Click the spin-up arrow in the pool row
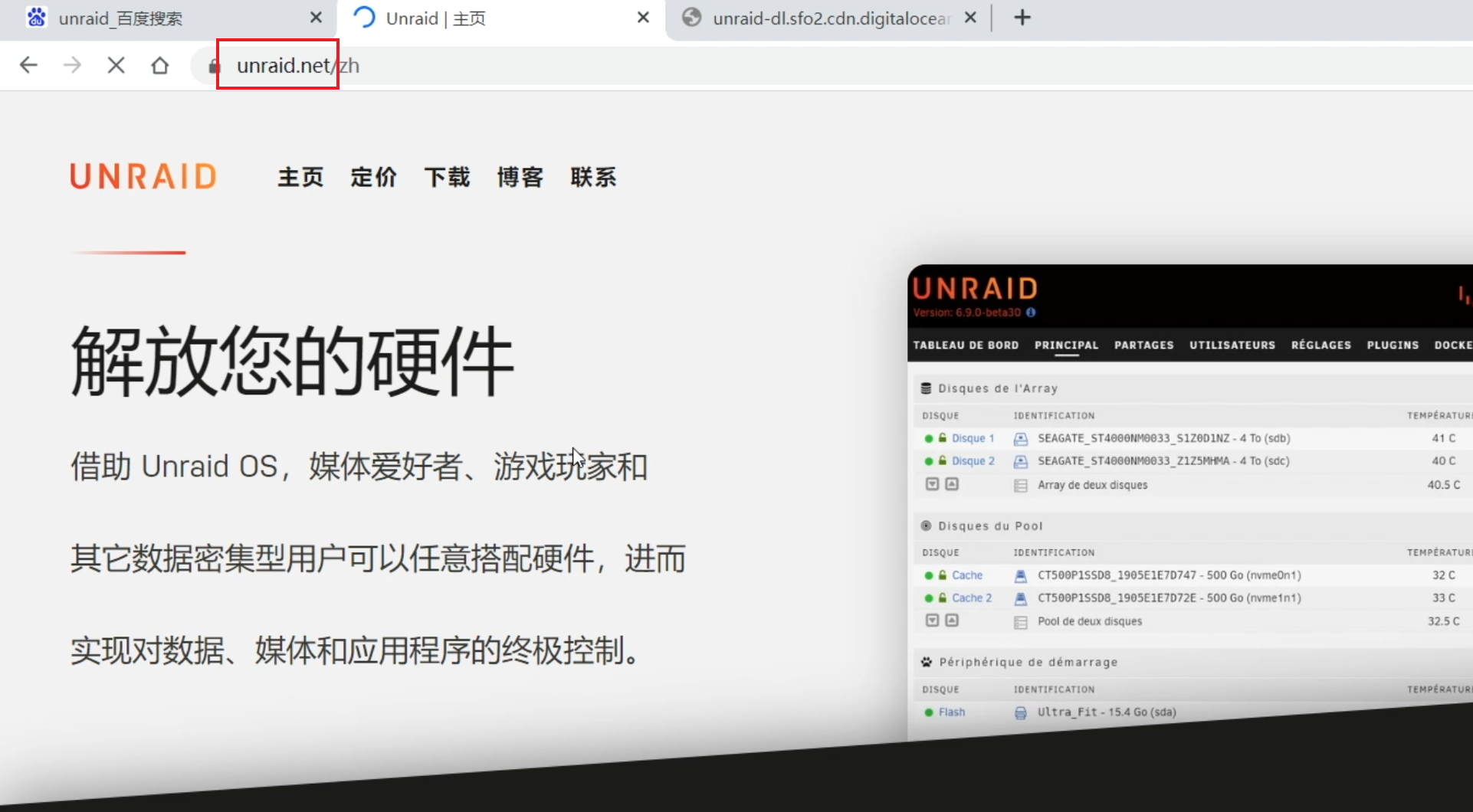1473x812 pixels. click(951, 620)
